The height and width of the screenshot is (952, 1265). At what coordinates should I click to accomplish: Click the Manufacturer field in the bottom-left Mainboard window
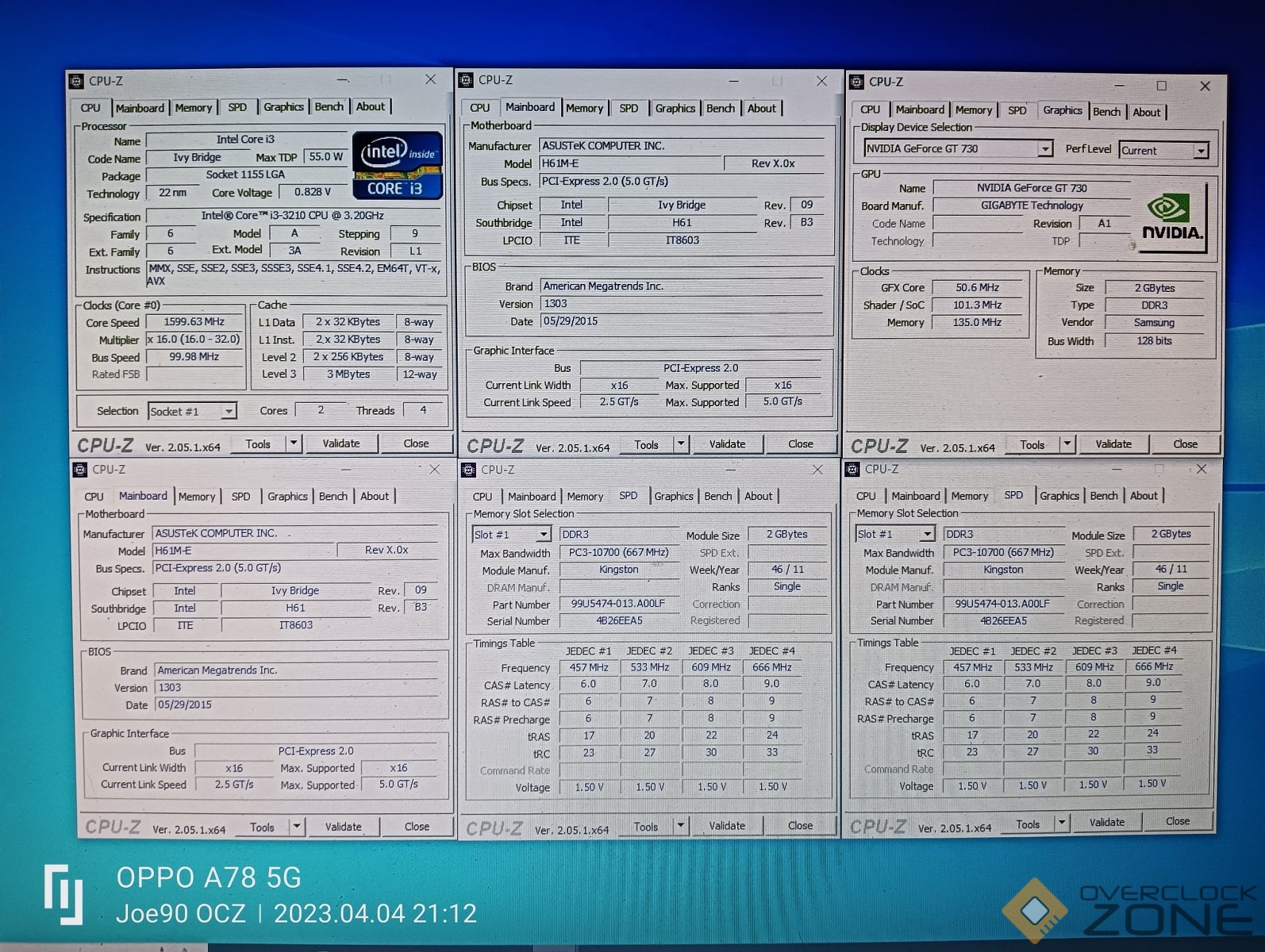296,533
